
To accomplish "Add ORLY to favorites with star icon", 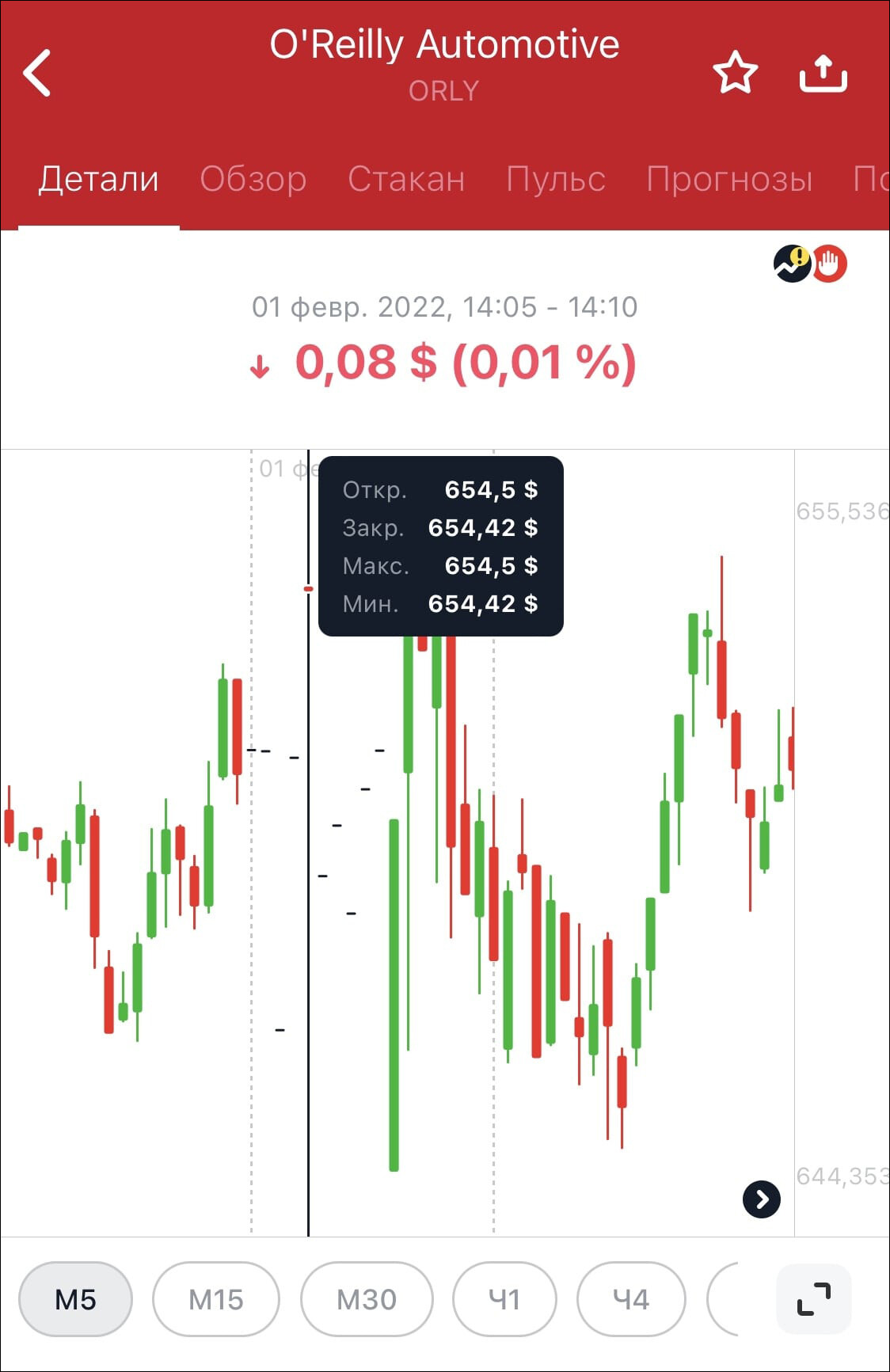I will click(x=736, y=73).
